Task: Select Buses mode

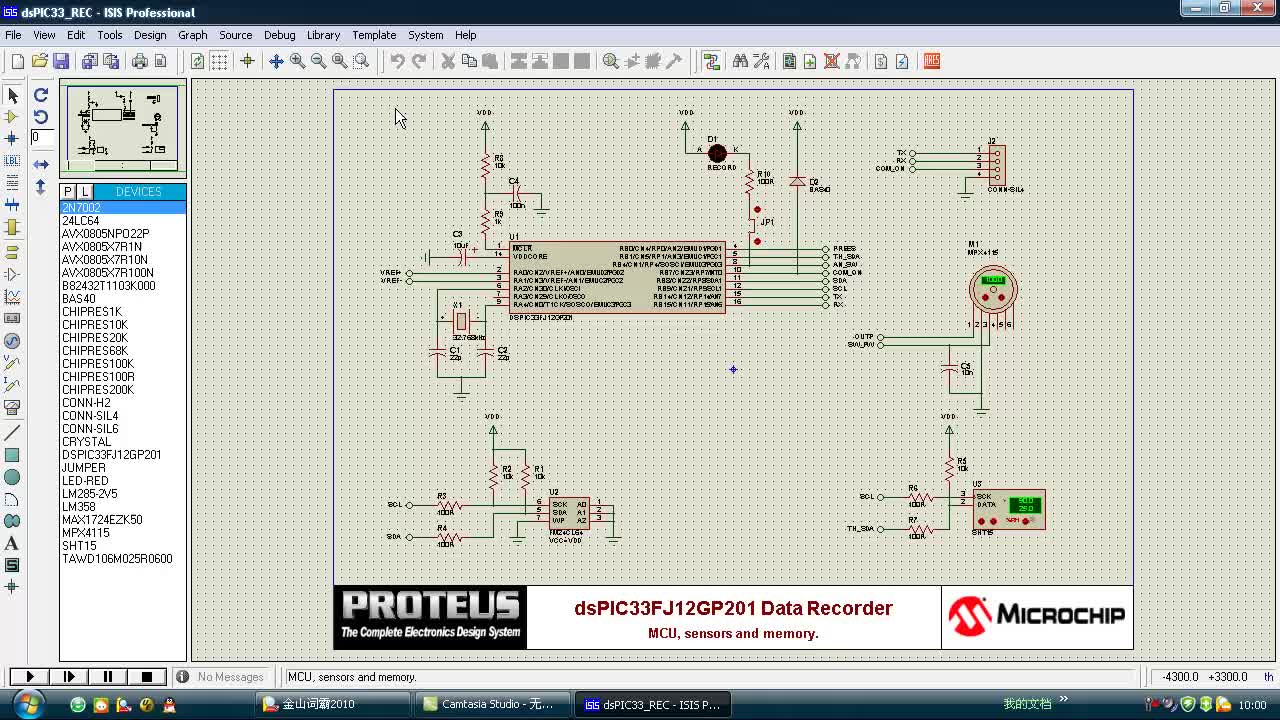Action: coord(12,205)
